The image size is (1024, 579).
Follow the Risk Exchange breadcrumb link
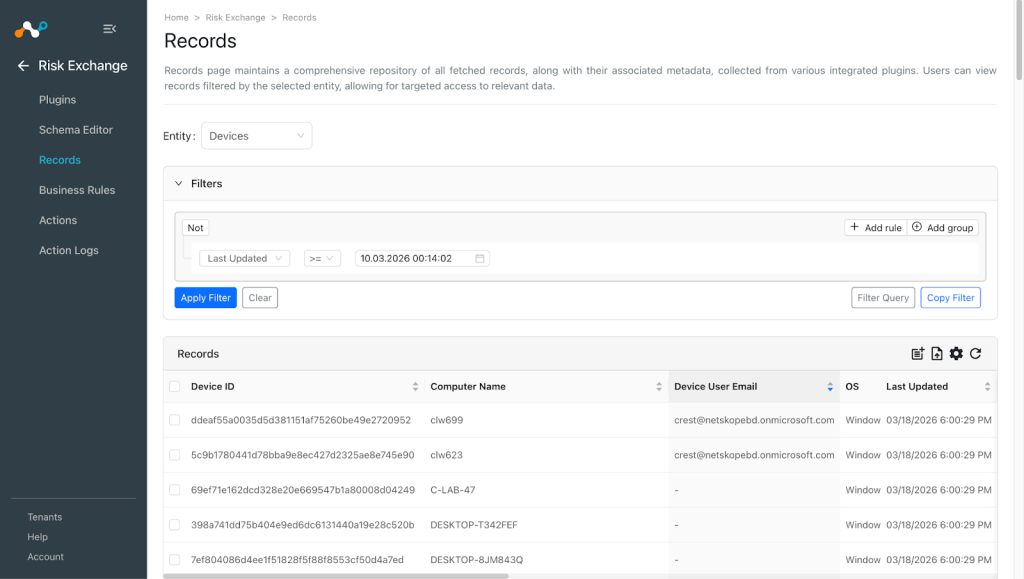click(x=235, y=18)
